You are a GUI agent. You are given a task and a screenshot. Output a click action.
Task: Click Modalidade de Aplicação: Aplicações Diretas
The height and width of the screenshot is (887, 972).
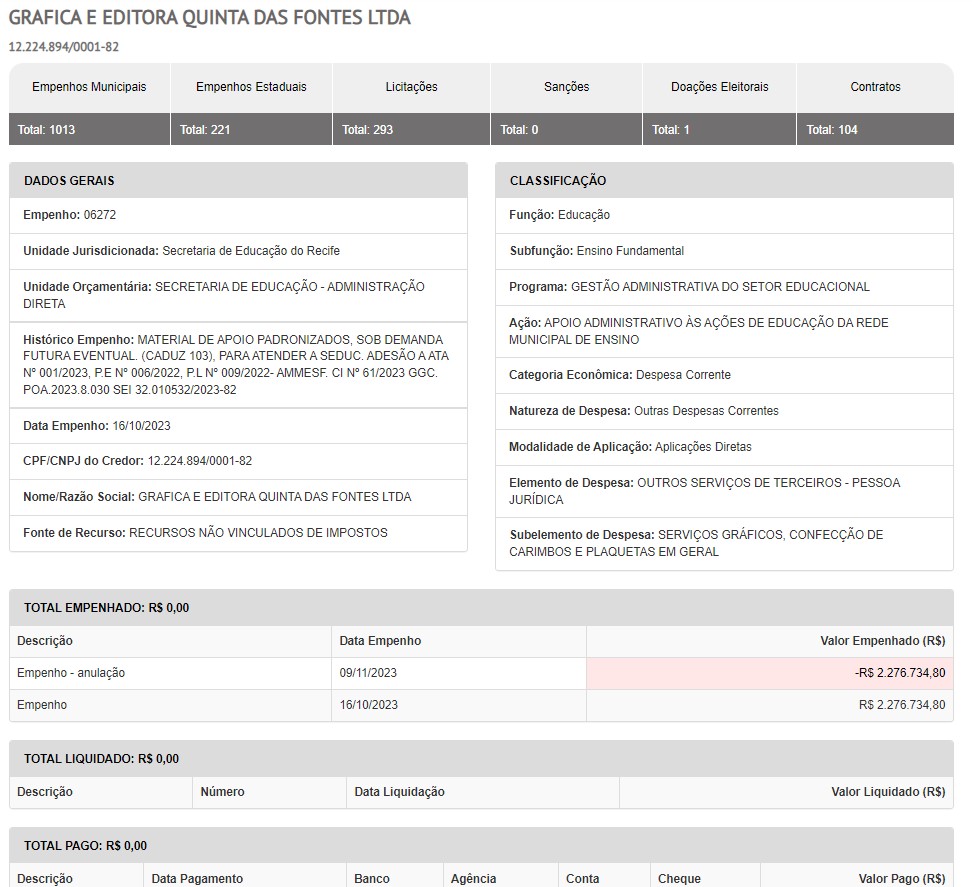tap(724, 447)
